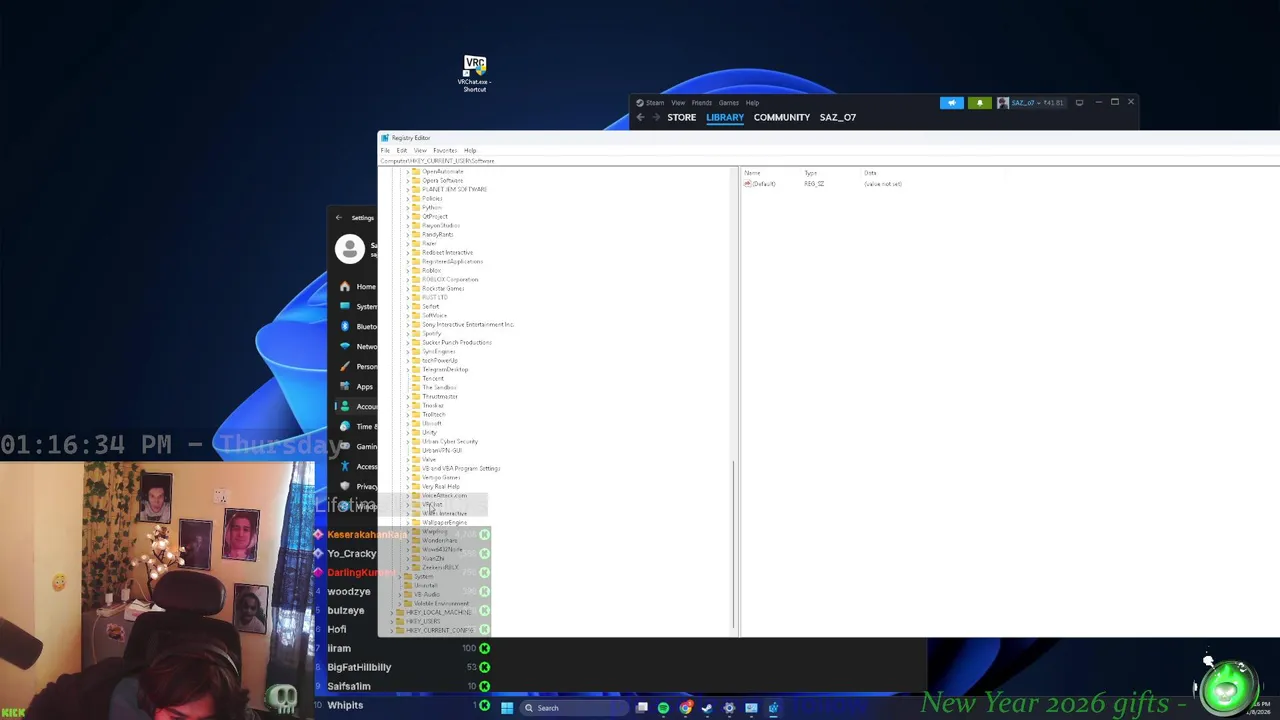Open Friends menu in Steam
The width and height of the screenshot is (1280, 720).
(702, 102)
